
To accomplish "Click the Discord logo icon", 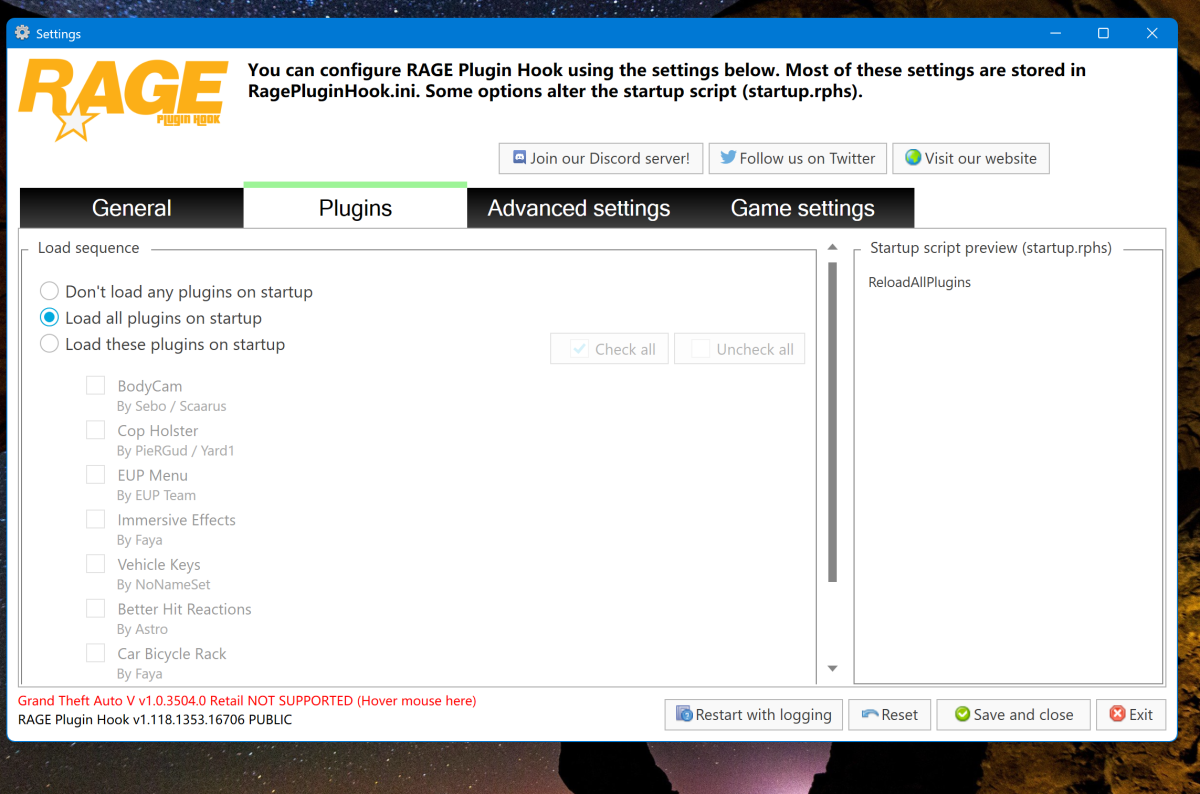I will tap(519, 158).
